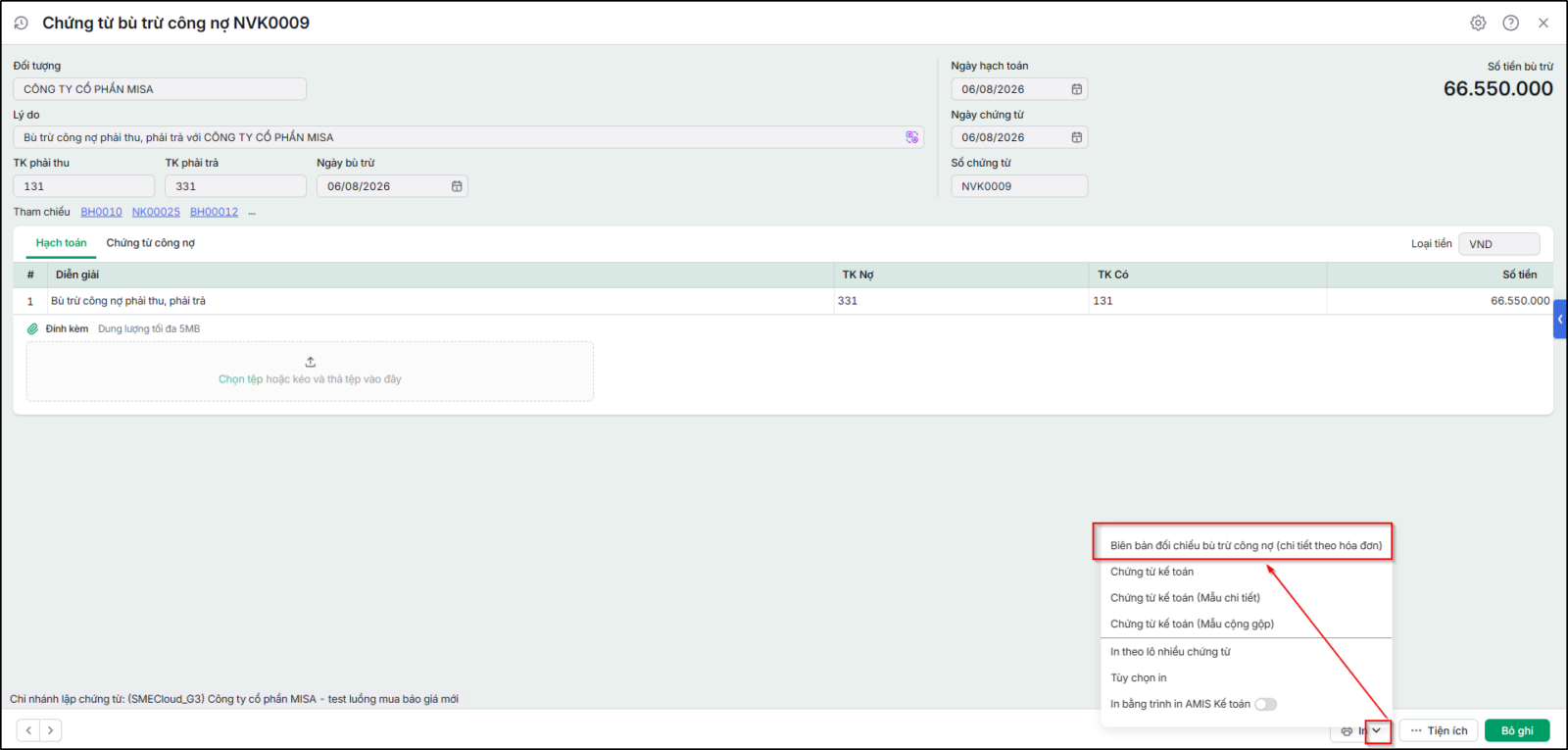Show more Tham chiếu references via the ellipsis
The width and height of the screenshot is (1568, 750).
tap(252, 213)
